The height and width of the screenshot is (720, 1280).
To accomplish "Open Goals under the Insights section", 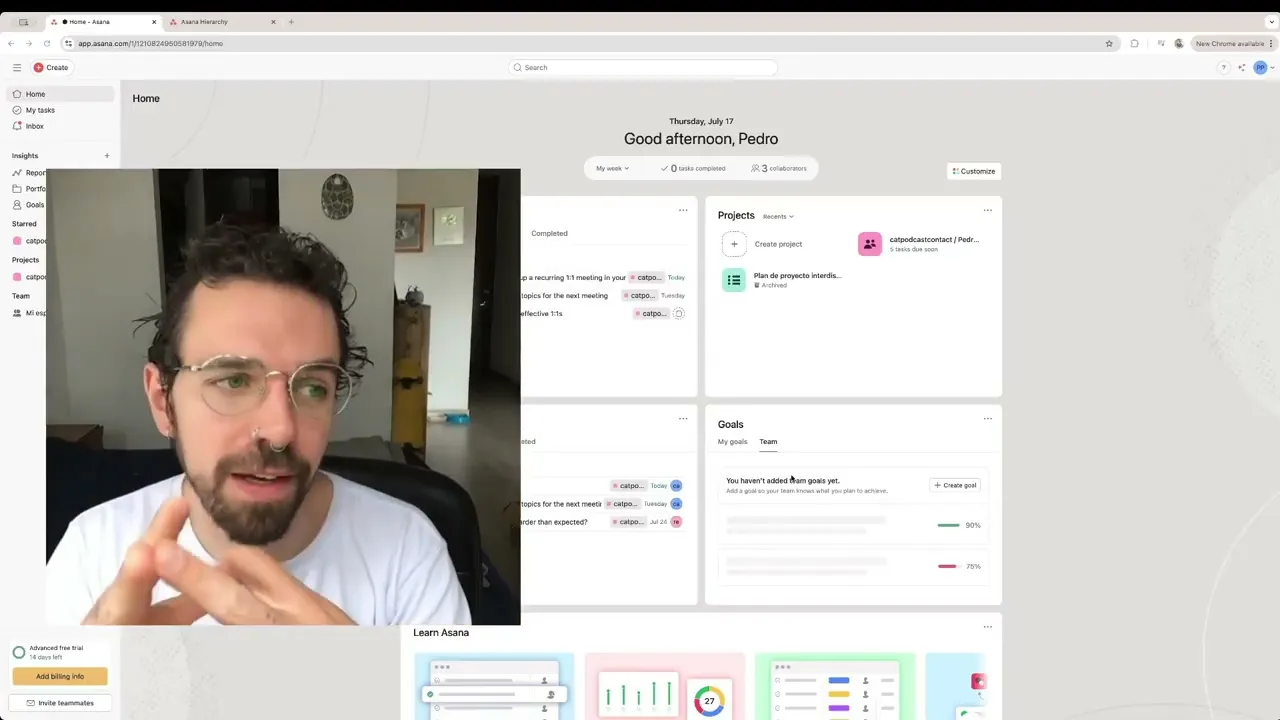I will (34, 204).
